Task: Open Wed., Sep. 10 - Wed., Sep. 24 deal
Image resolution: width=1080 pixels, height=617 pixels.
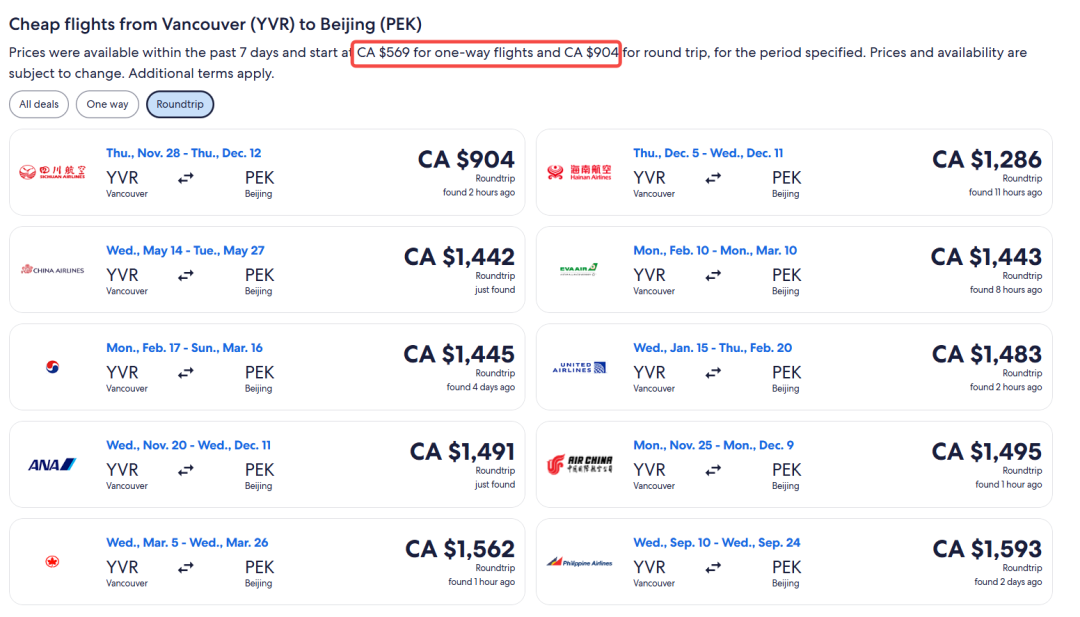Action: pyautogui.click(x=794, y=562)
